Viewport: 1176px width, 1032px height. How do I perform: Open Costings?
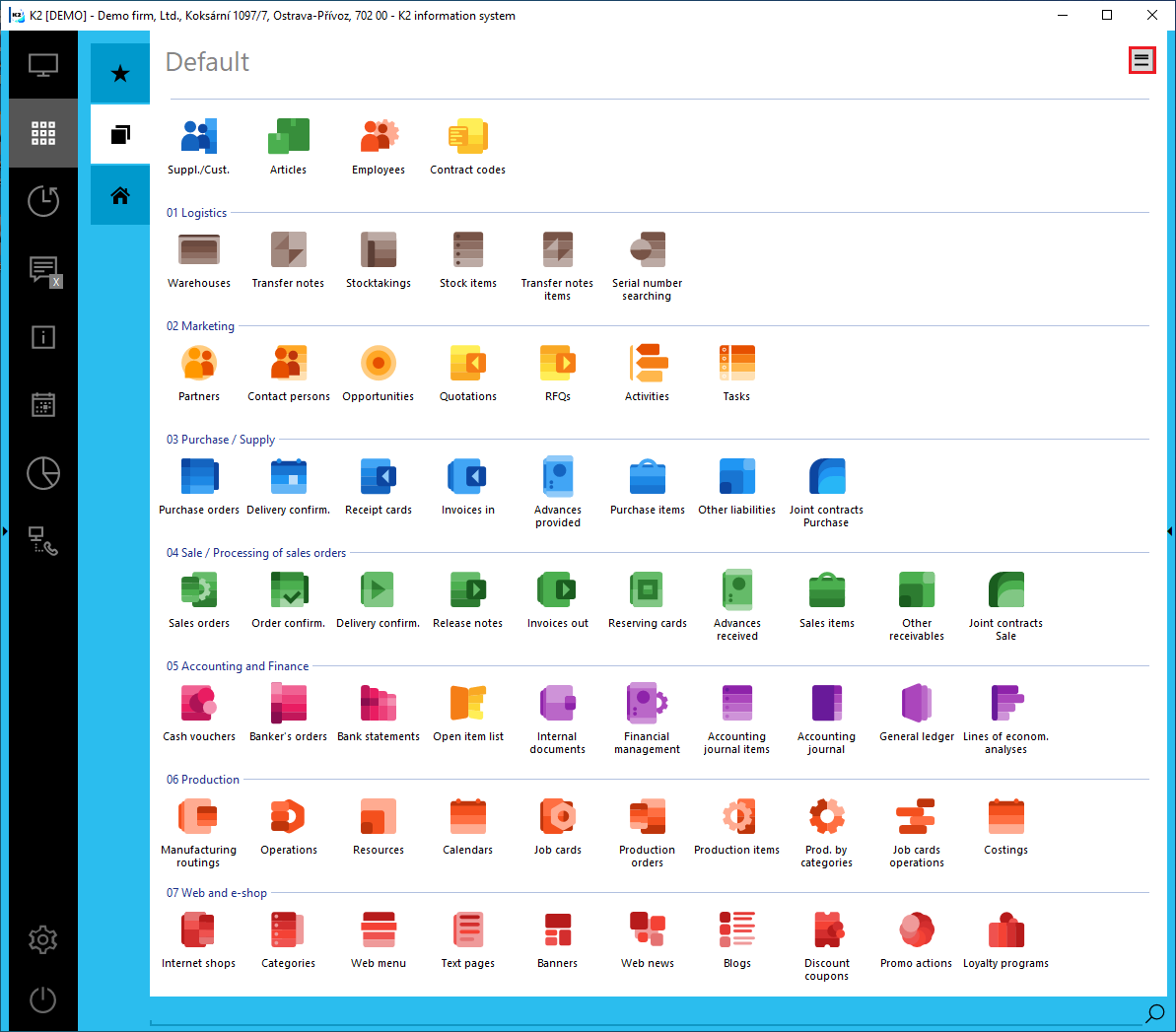[x=1005, y=827]
